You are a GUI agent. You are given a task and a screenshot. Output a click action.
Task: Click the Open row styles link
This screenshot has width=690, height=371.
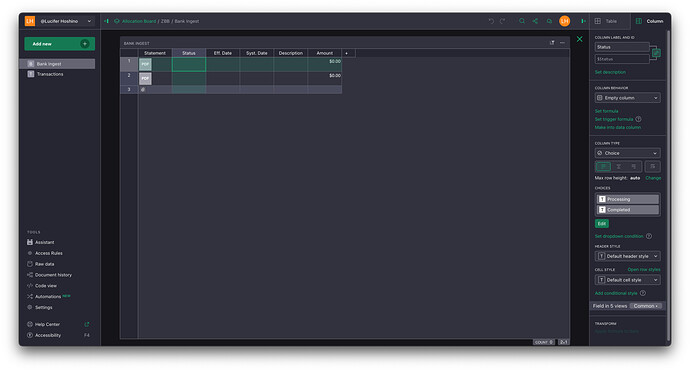click(x=644, y=269)
